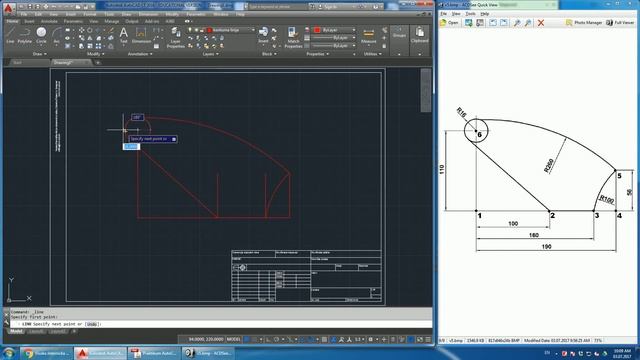Image resolution: width=640 pixels, height=360 pixels.
Task: Open the layer name dropdown list
Action: coord(253,30)
